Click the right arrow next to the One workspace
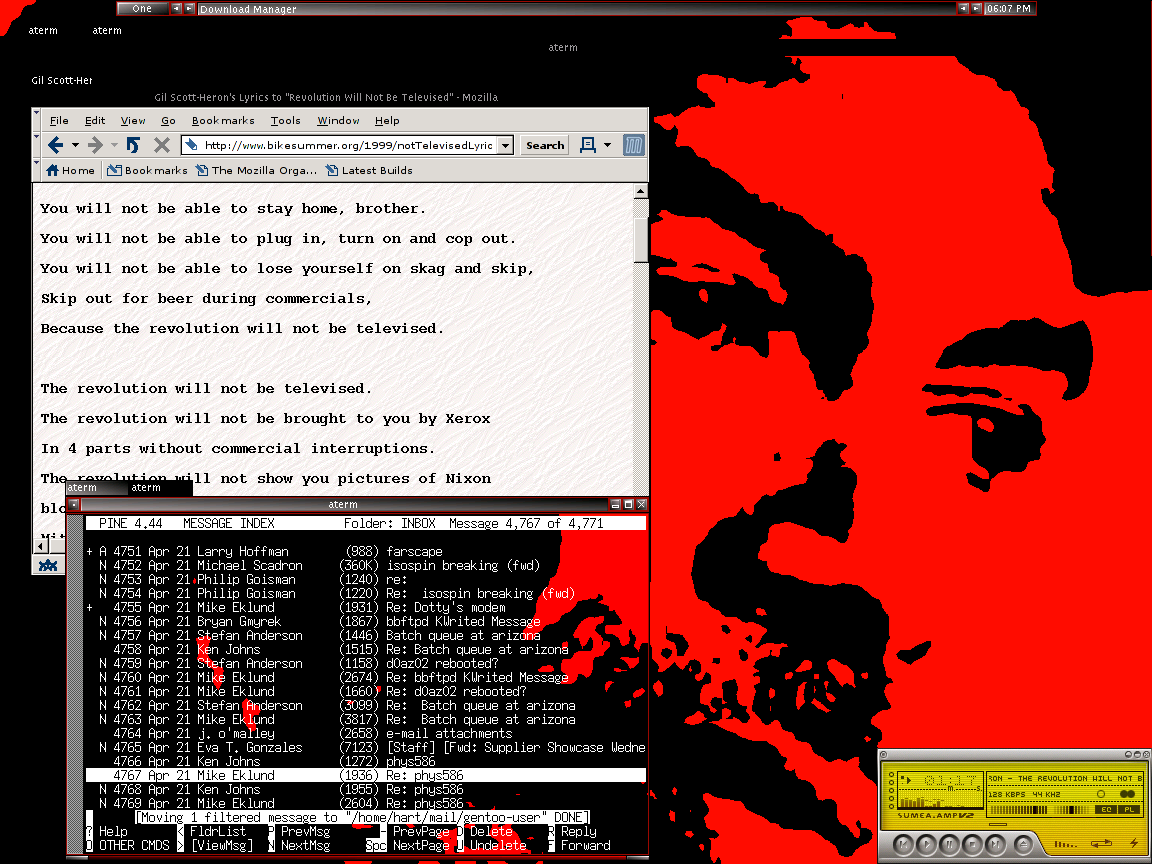Viewport: 1152px width, 864px height. pyautogui.click(x=190, y=9)
